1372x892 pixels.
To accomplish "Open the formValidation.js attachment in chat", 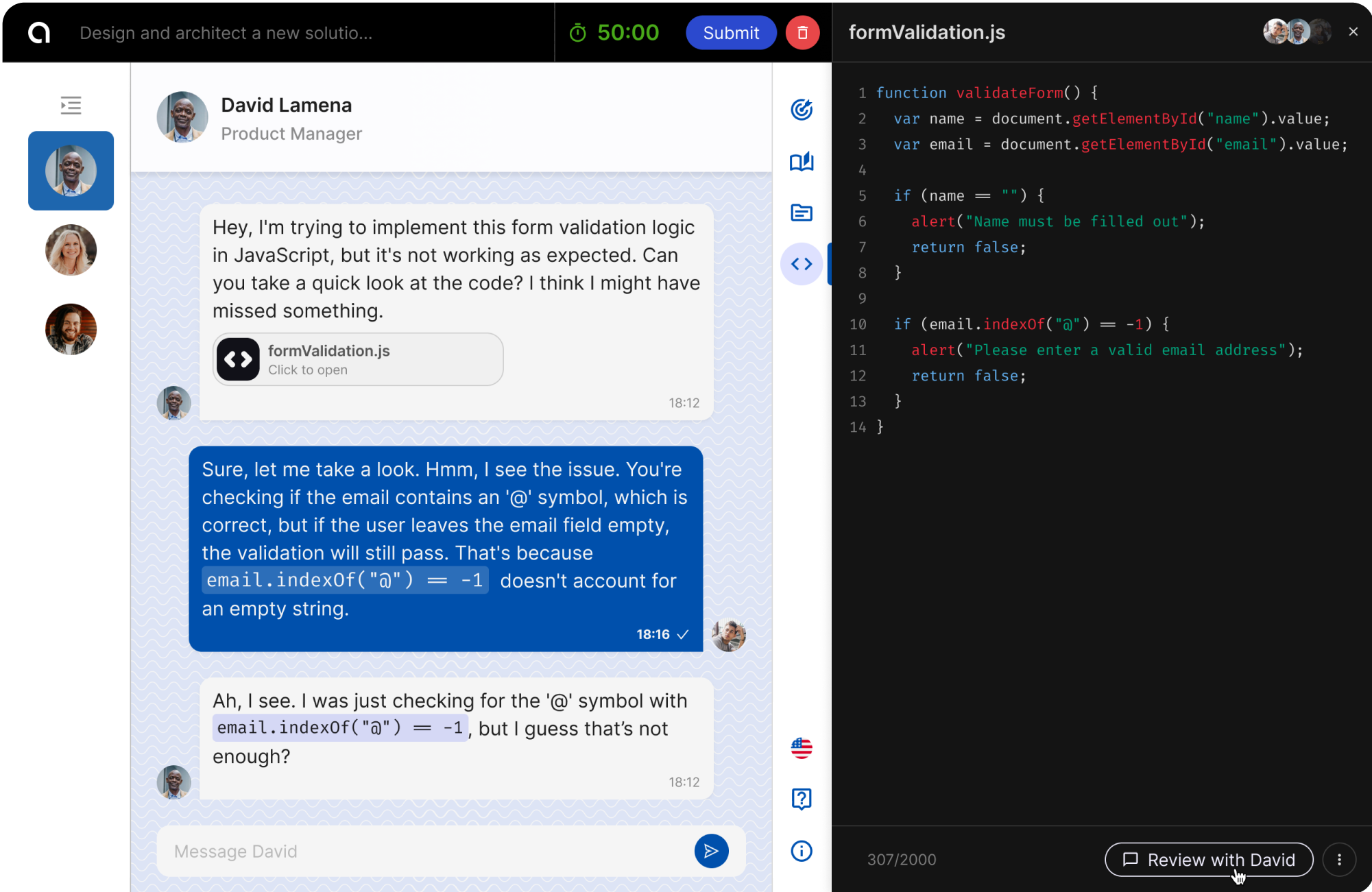I will click(x=358, y=359).
